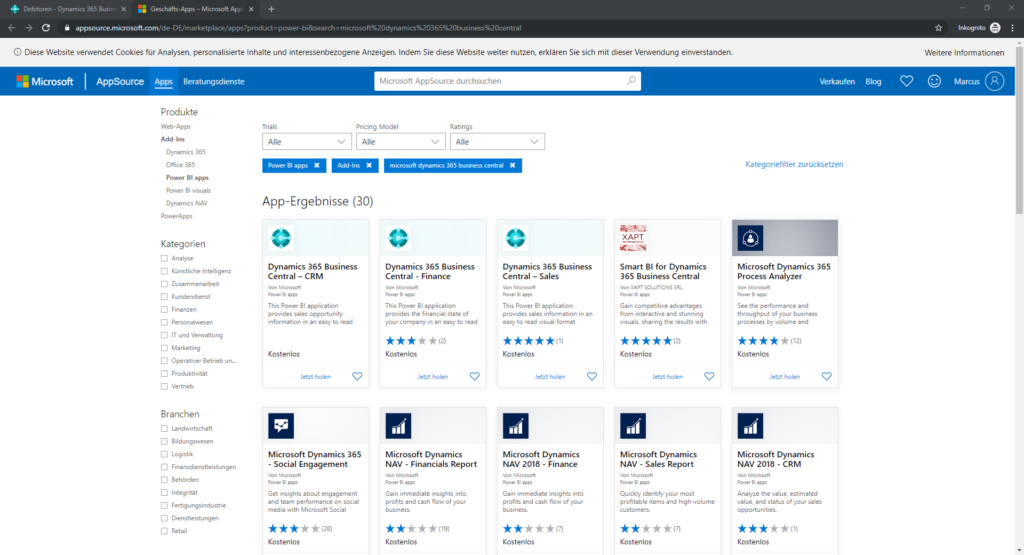
Task: Open the Trials dropdown
Action: point(306,142)
